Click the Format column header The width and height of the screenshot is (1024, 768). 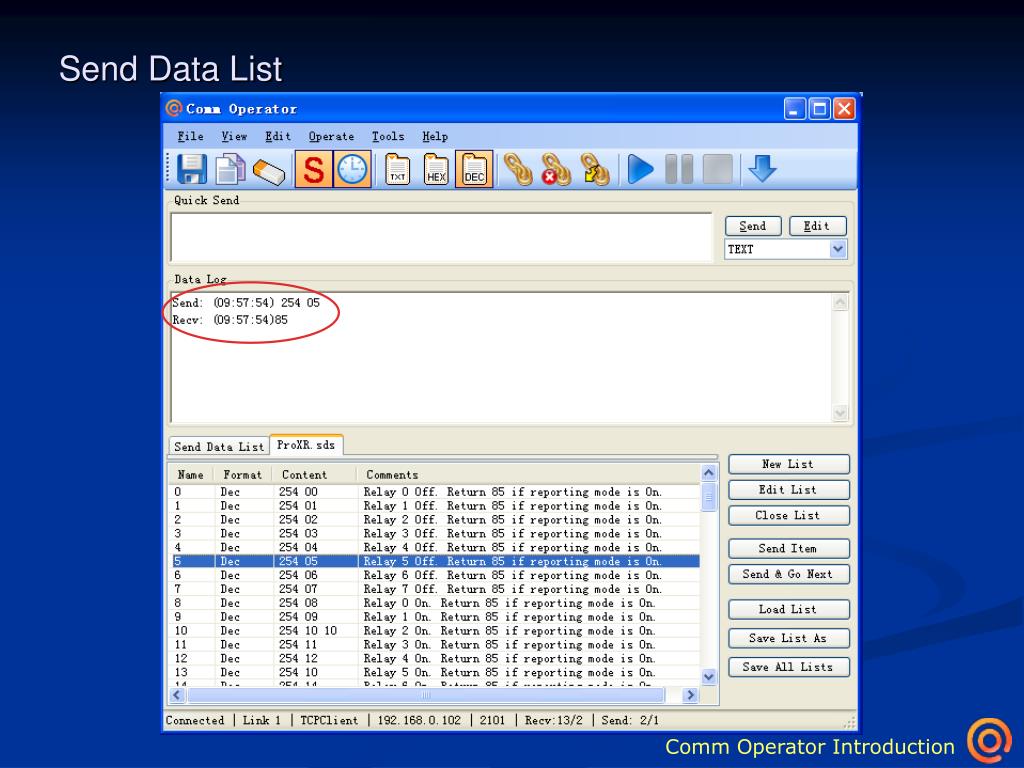(243, 475)
